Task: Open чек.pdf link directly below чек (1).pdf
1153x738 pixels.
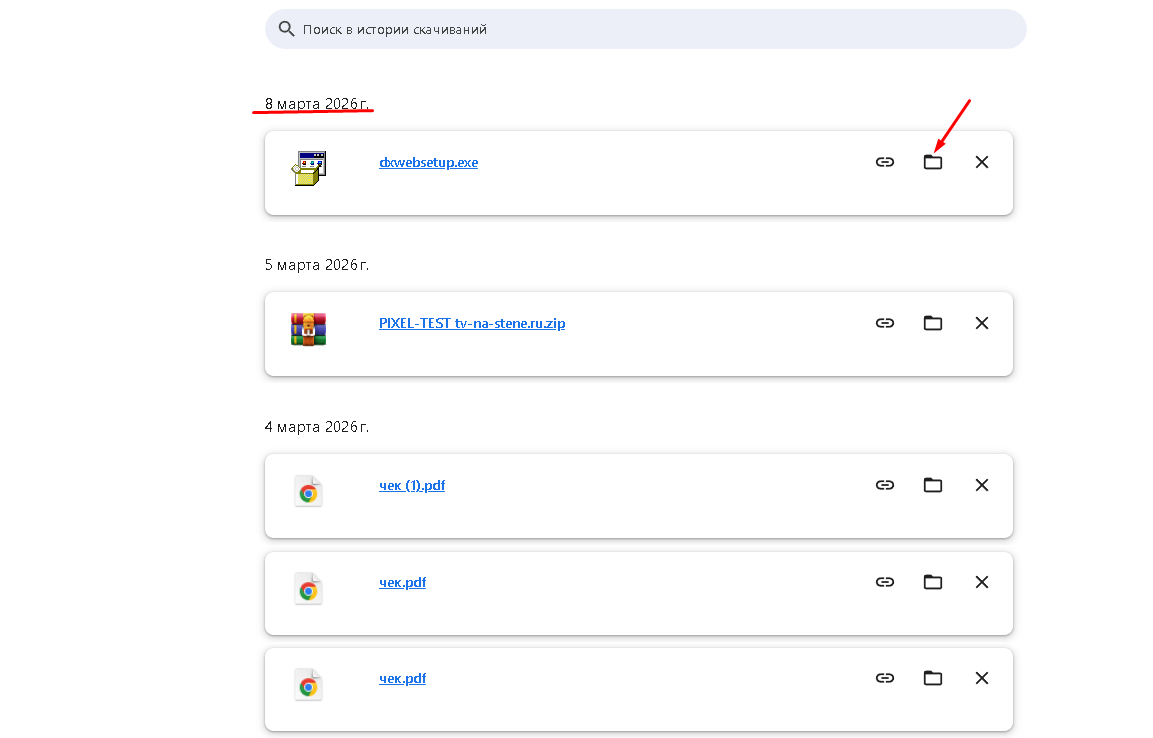Action: (402, 583)
